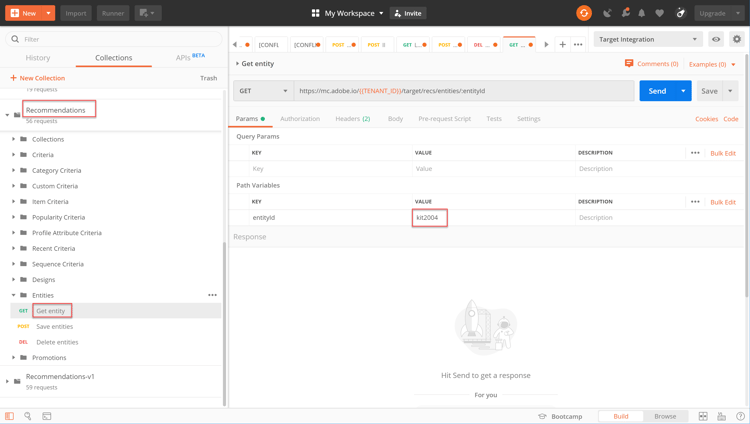Open the HTTP method GET dropdown
The height and width of the screenshot is (424, 750).
(264, 90)
